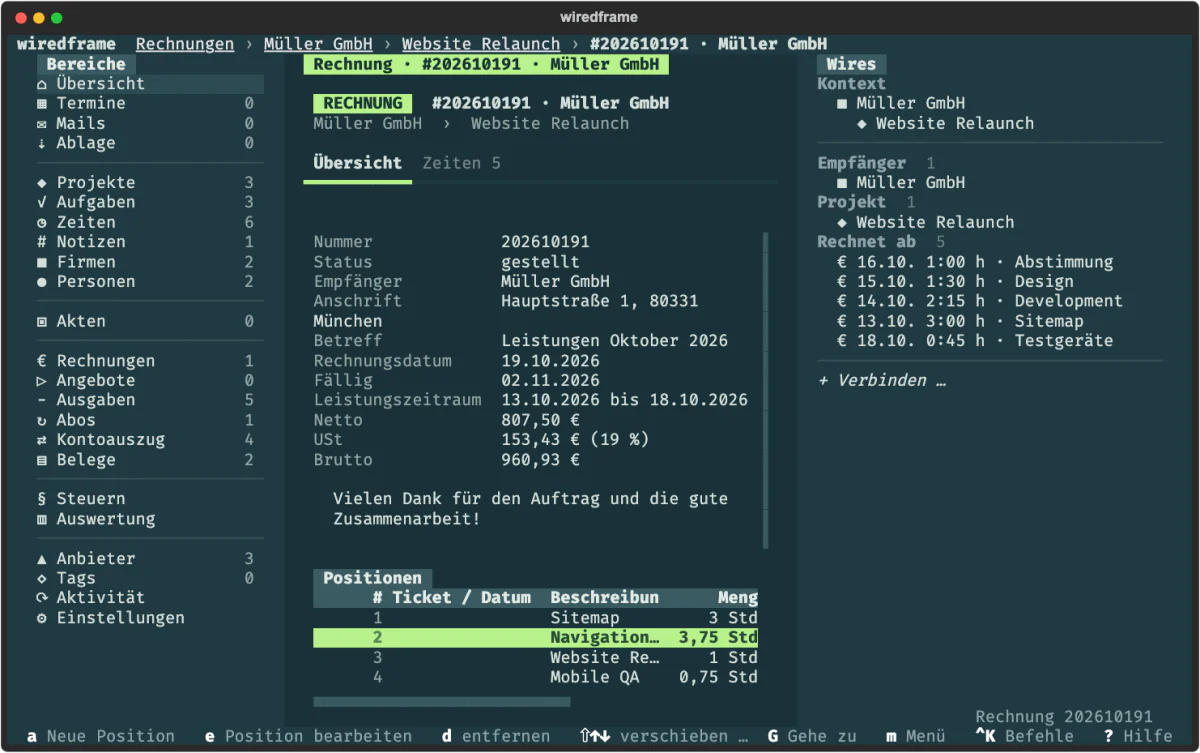Click the horizontal scrollbar under Positionen table

click(442, 702)
